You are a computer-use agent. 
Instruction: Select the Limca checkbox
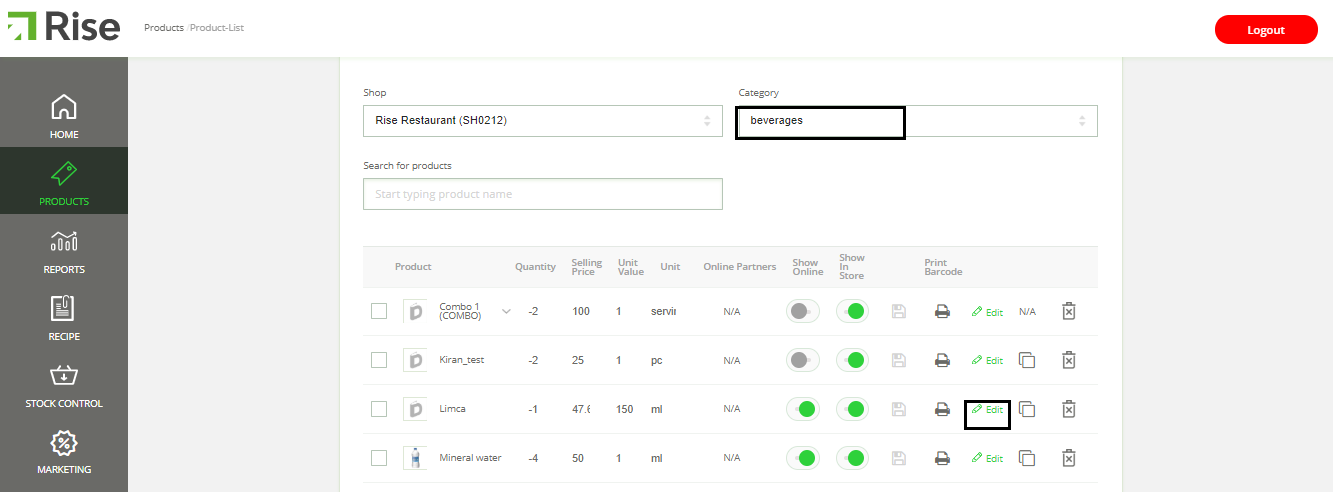tap(379, 408)
